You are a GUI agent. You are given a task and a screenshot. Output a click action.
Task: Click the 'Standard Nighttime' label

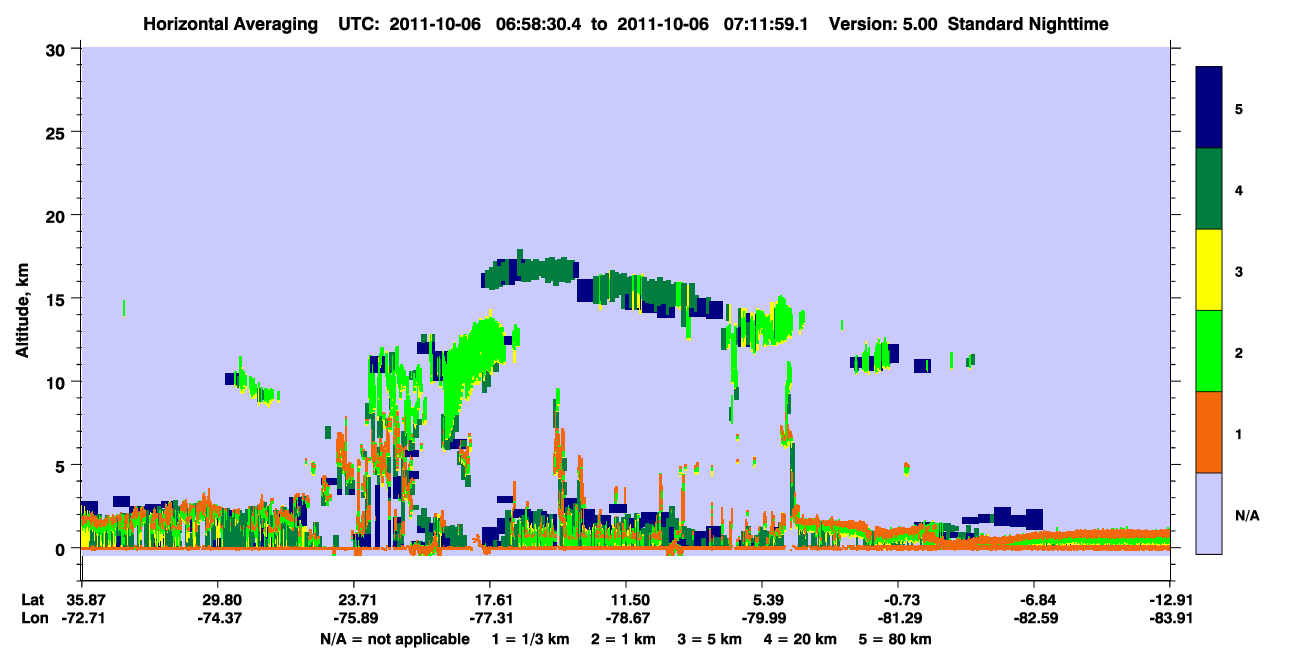pos(1028,24)
